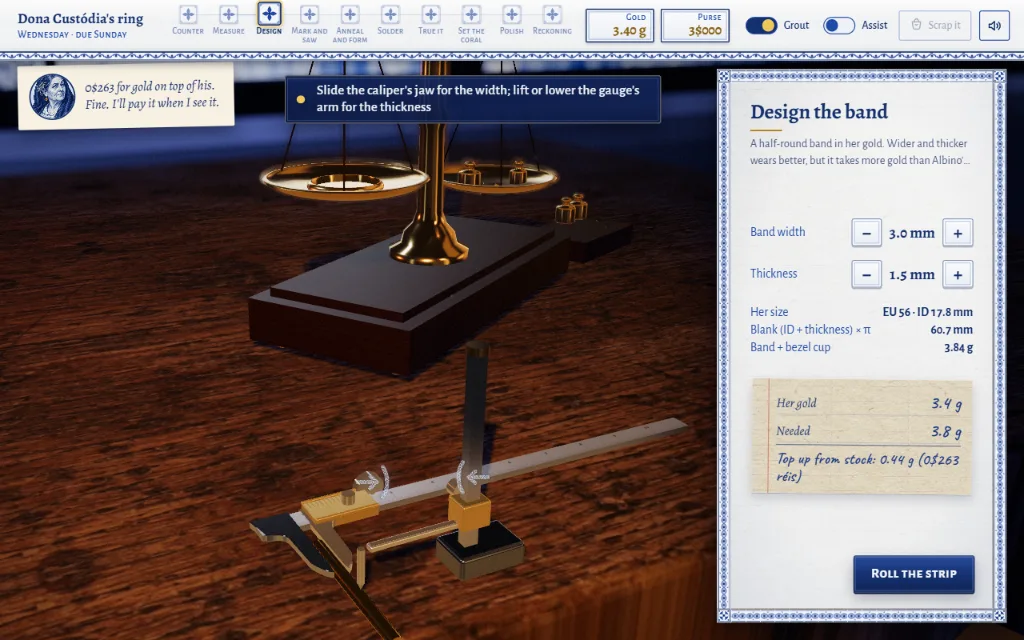Click the spare weights beside the scale

571,208
